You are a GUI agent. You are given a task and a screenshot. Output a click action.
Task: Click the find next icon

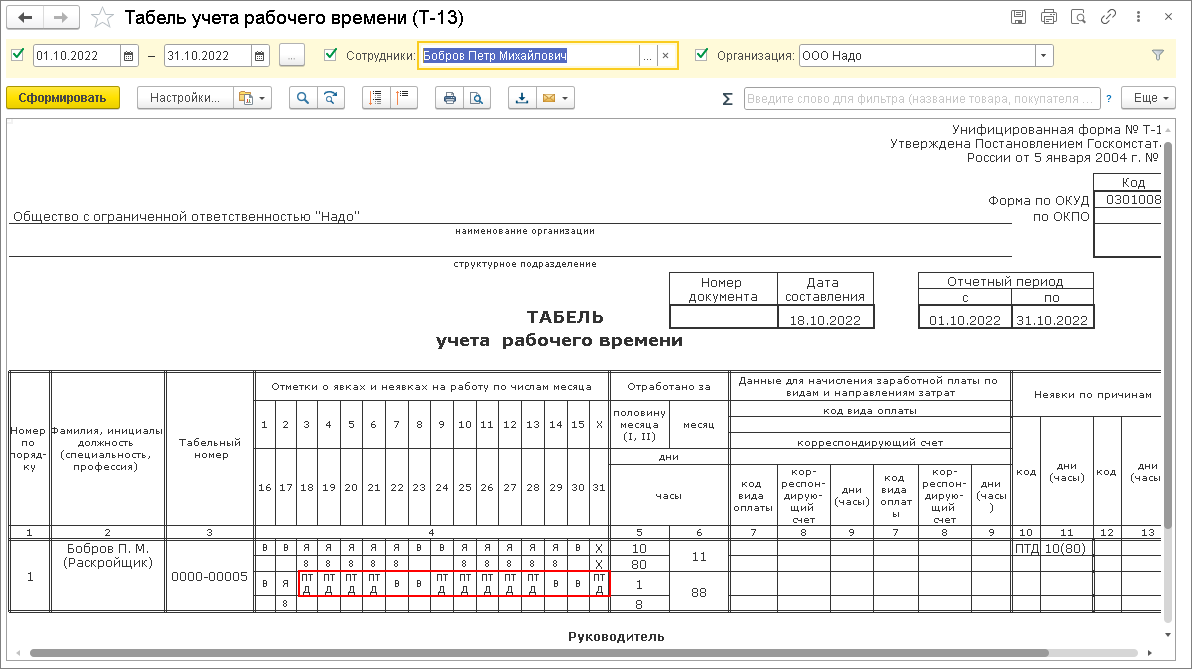coord(331,98)
